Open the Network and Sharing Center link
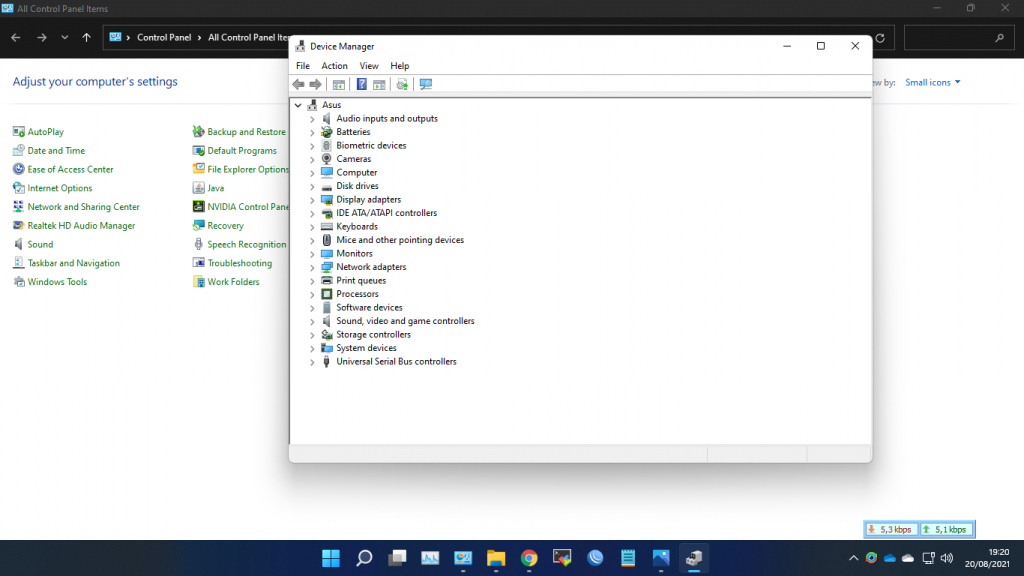Viewport: 1024px width, 576px height. (x=83, y=207)
